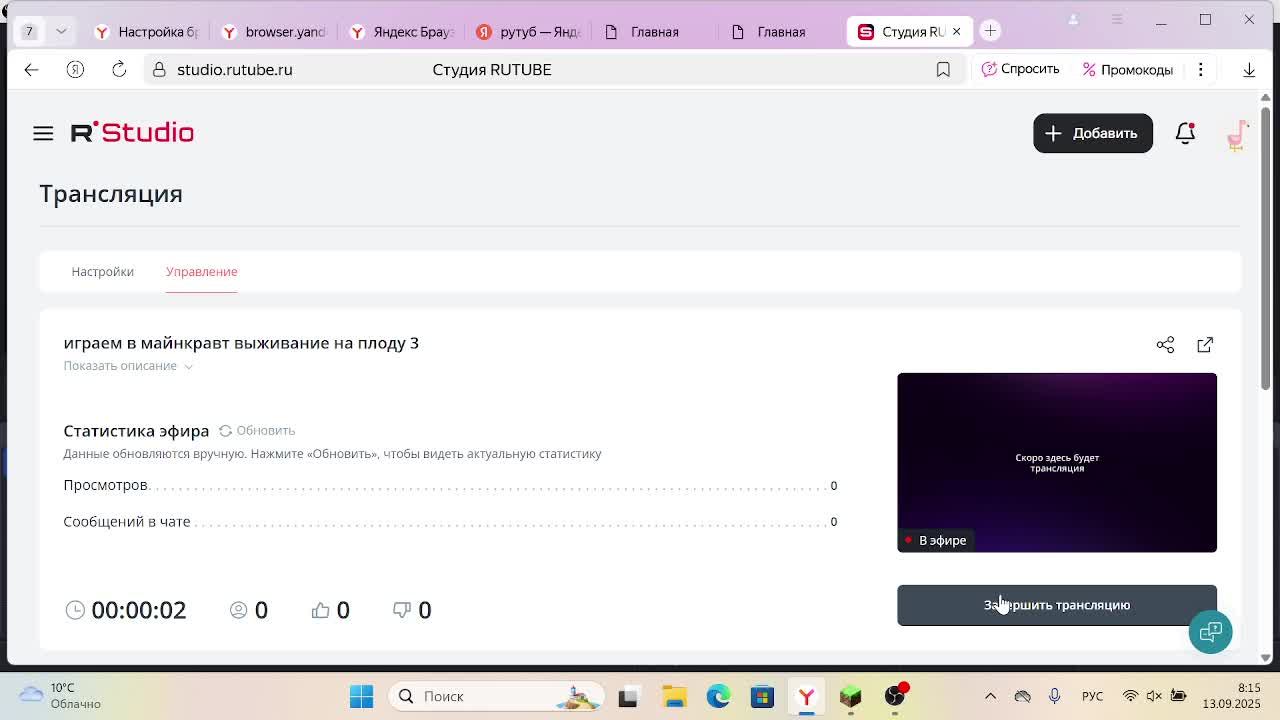Switch to the Настройки tab

tap(102, 272)
